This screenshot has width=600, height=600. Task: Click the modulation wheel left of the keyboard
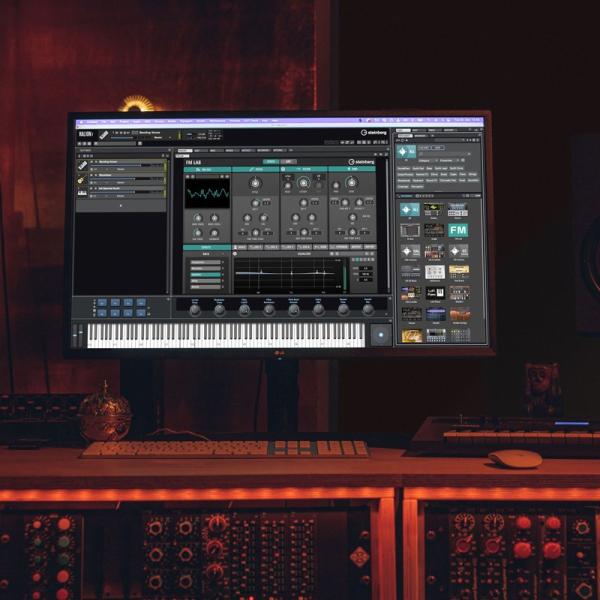[x=81, y=335]
